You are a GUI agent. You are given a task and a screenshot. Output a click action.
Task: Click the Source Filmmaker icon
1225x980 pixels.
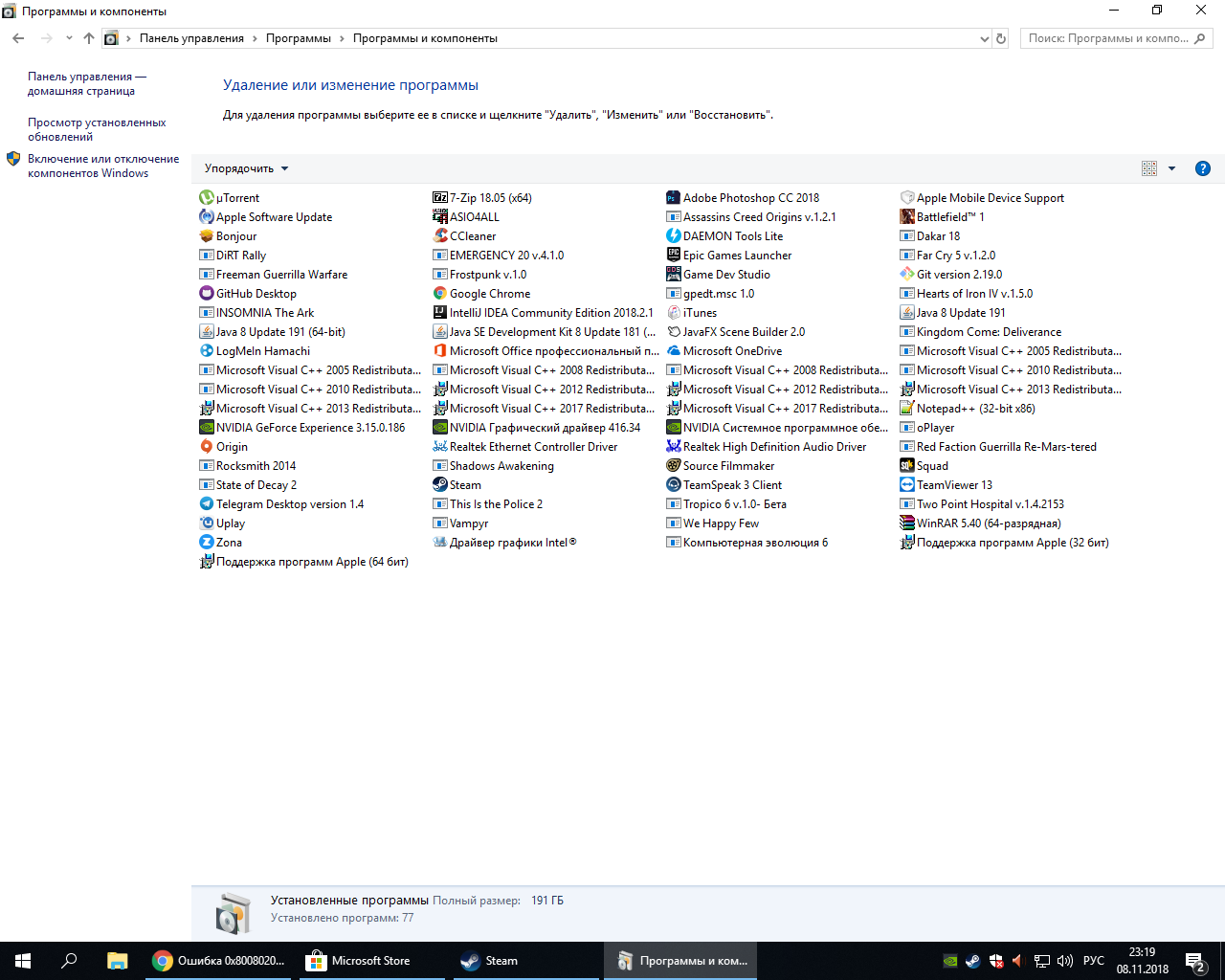click(674, 466)
